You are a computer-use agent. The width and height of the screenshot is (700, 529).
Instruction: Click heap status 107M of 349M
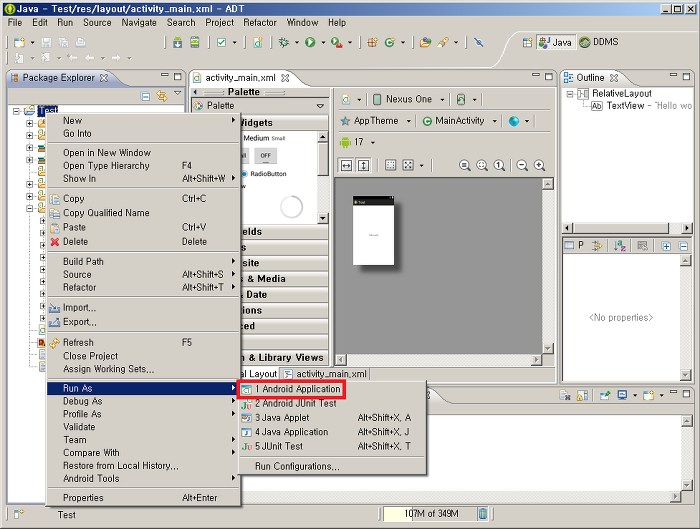click(431, 514)
